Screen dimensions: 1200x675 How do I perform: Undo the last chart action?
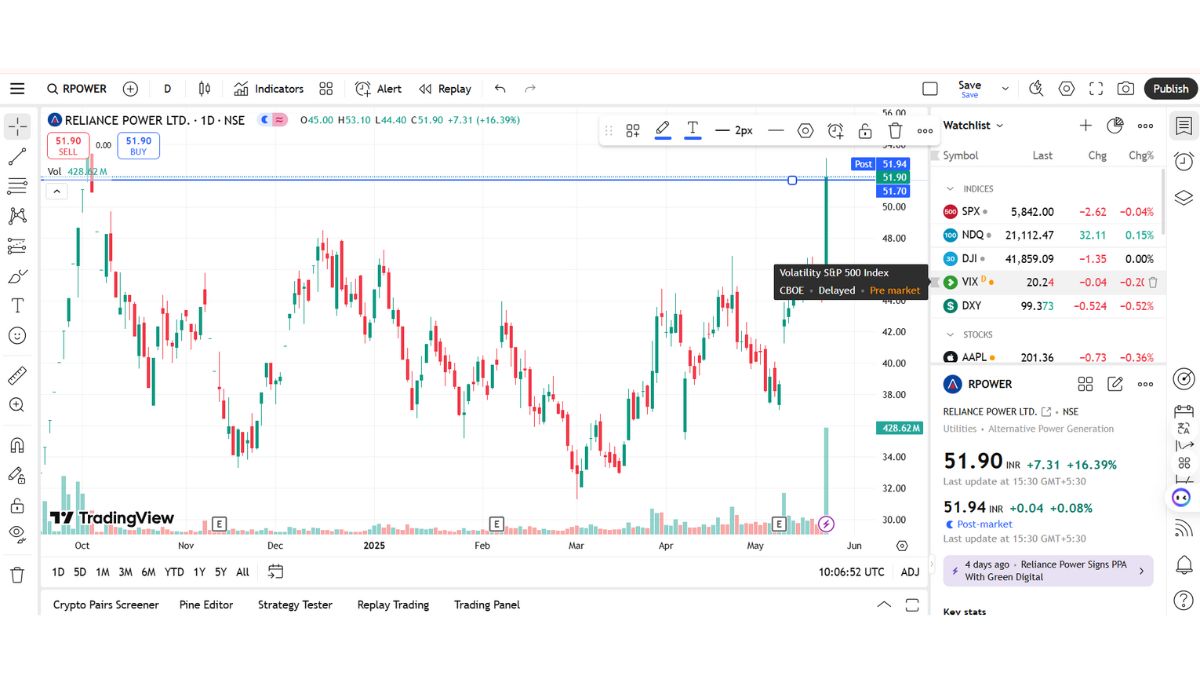500,89
